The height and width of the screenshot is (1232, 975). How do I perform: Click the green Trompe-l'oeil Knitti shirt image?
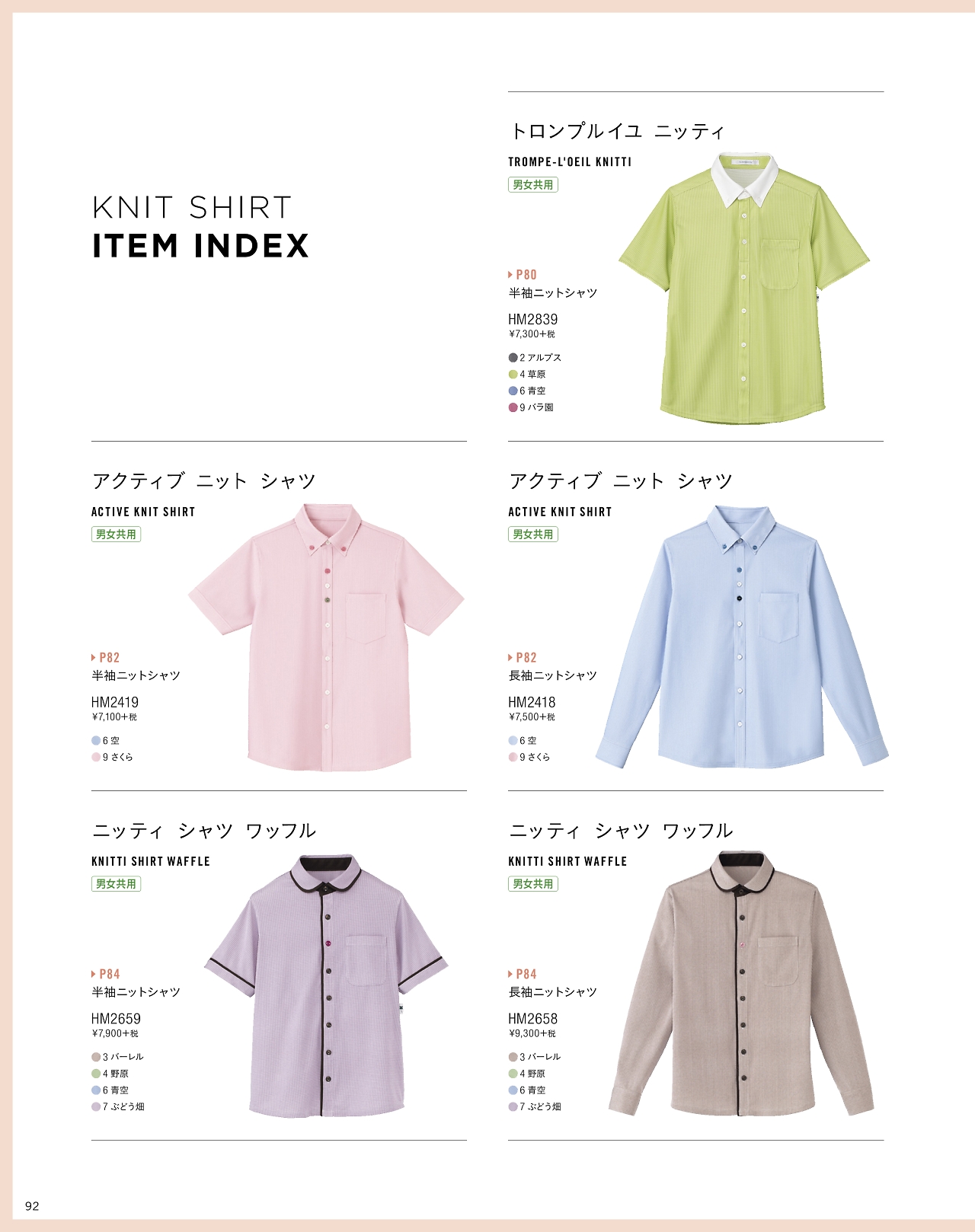(744, 289)
